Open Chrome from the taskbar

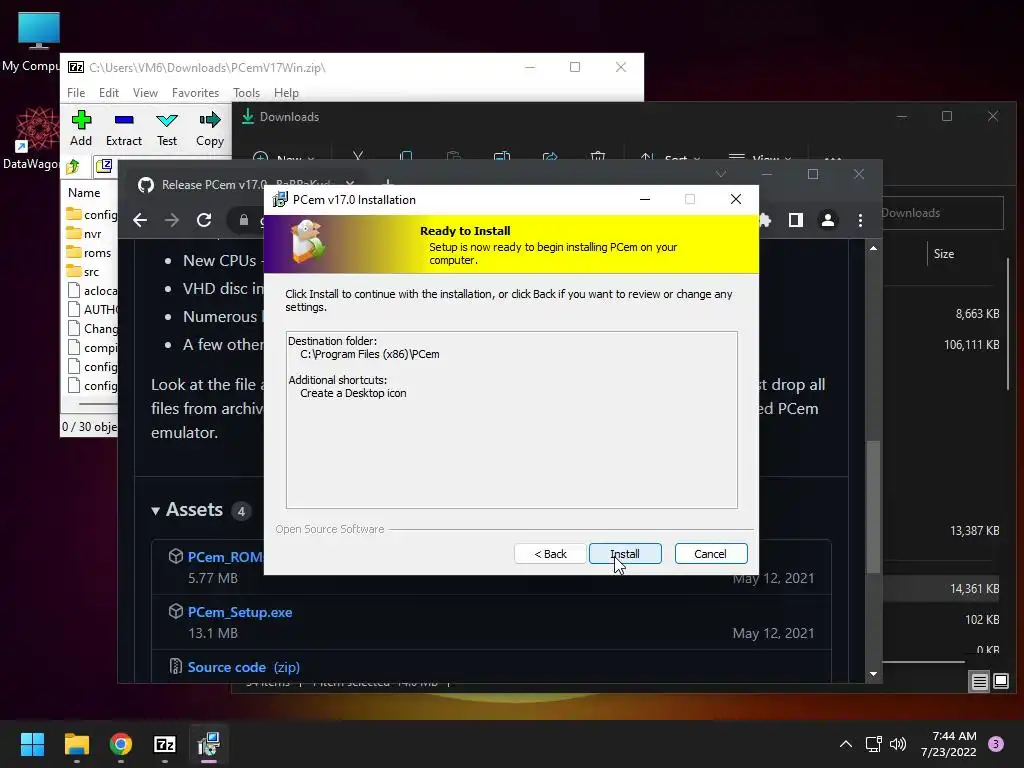click(121, 744)
